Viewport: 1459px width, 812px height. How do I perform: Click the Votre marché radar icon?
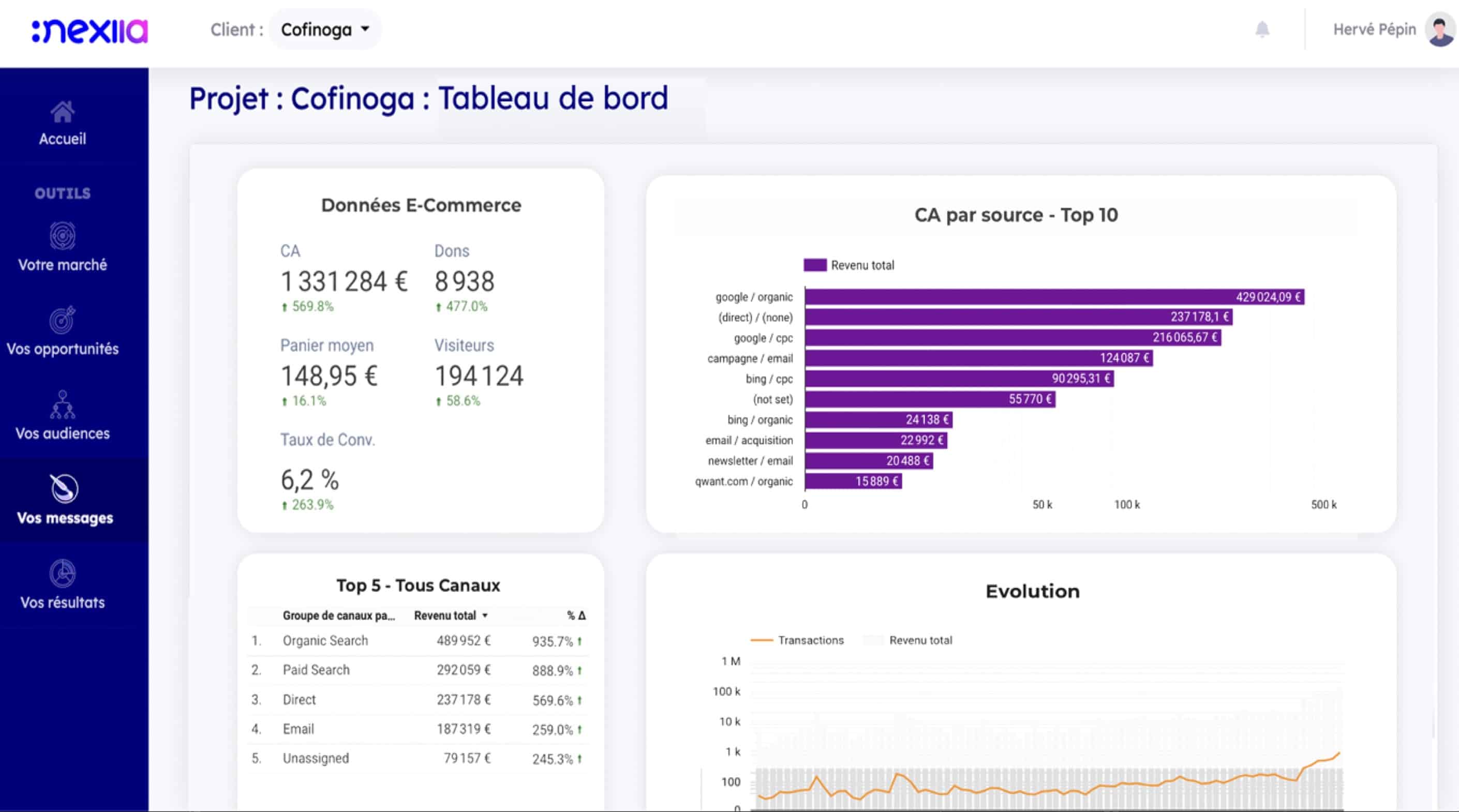62,235
